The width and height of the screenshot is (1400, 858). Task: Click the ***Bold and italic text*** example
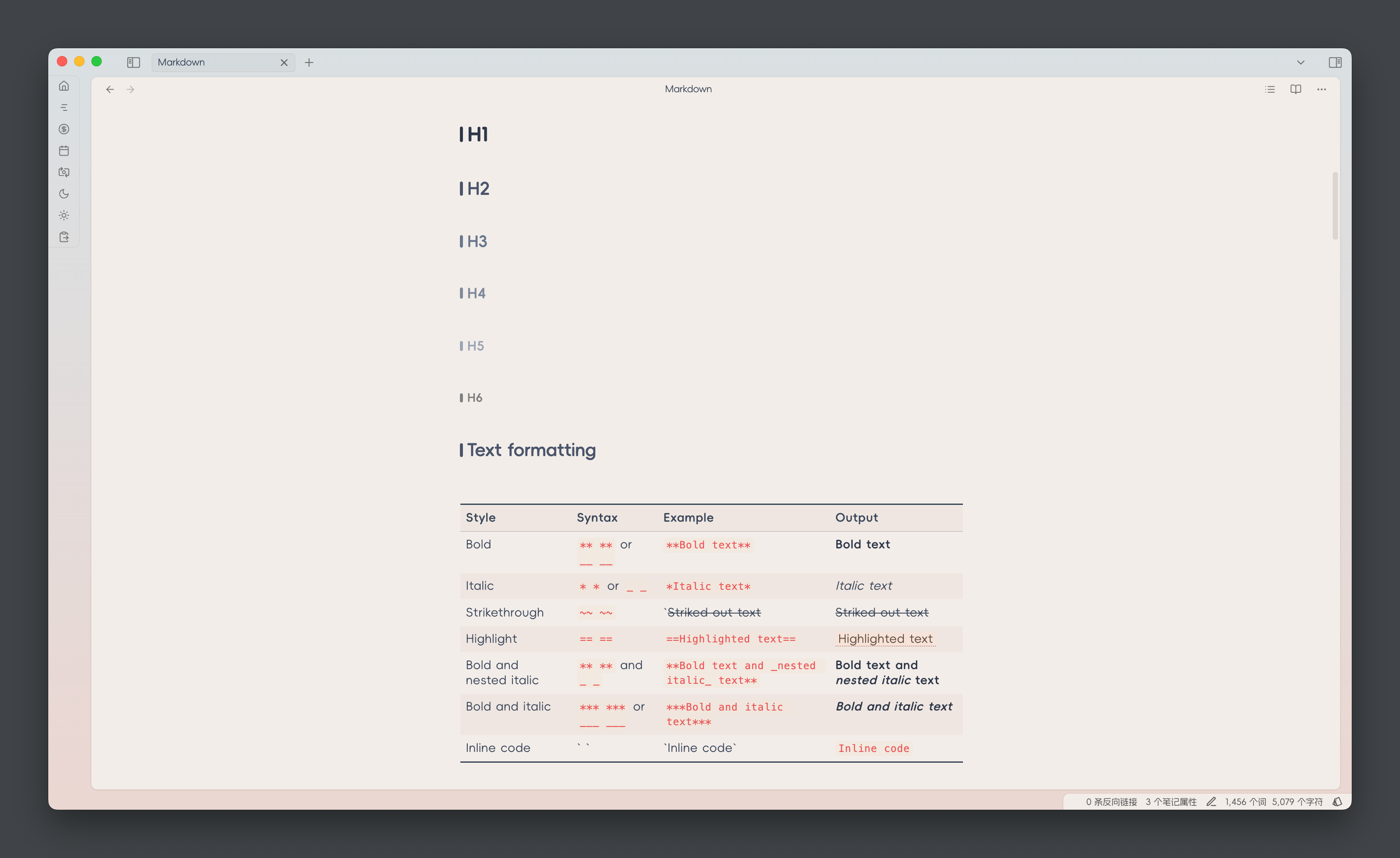click(725, 714)
